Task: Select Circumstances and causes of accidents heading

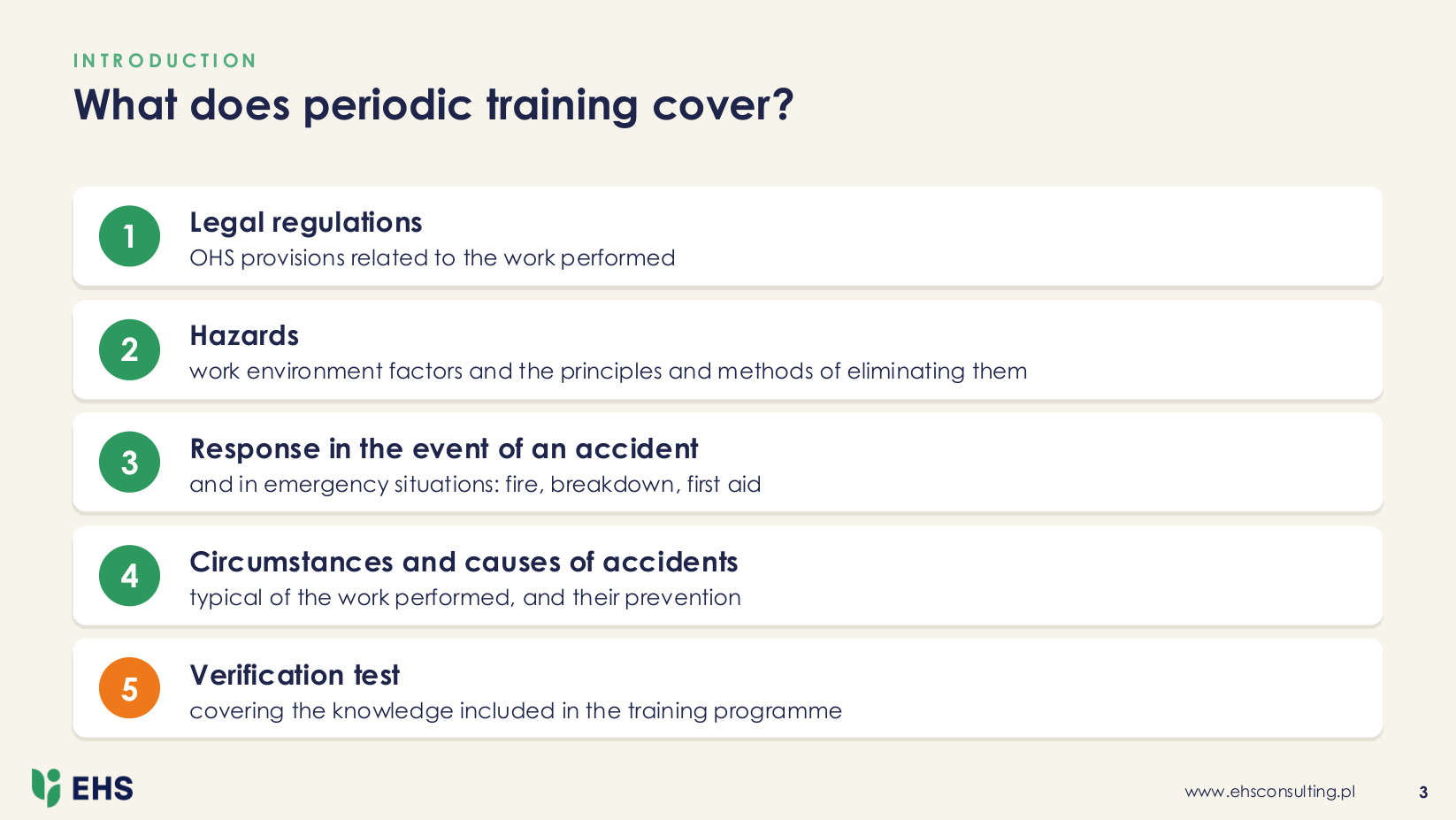Action: [x=464, y=563]
